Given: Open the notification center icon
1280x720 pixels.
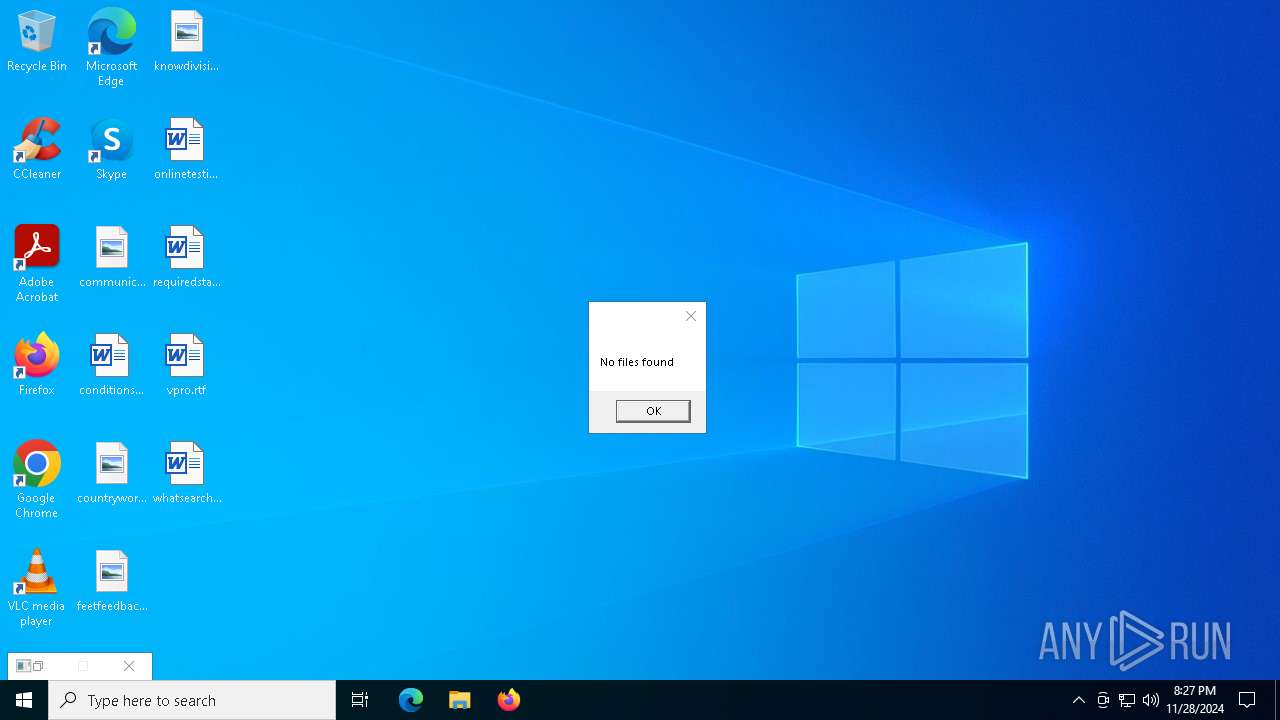Looking at the screenshot, I should [x=1247, y=700].
